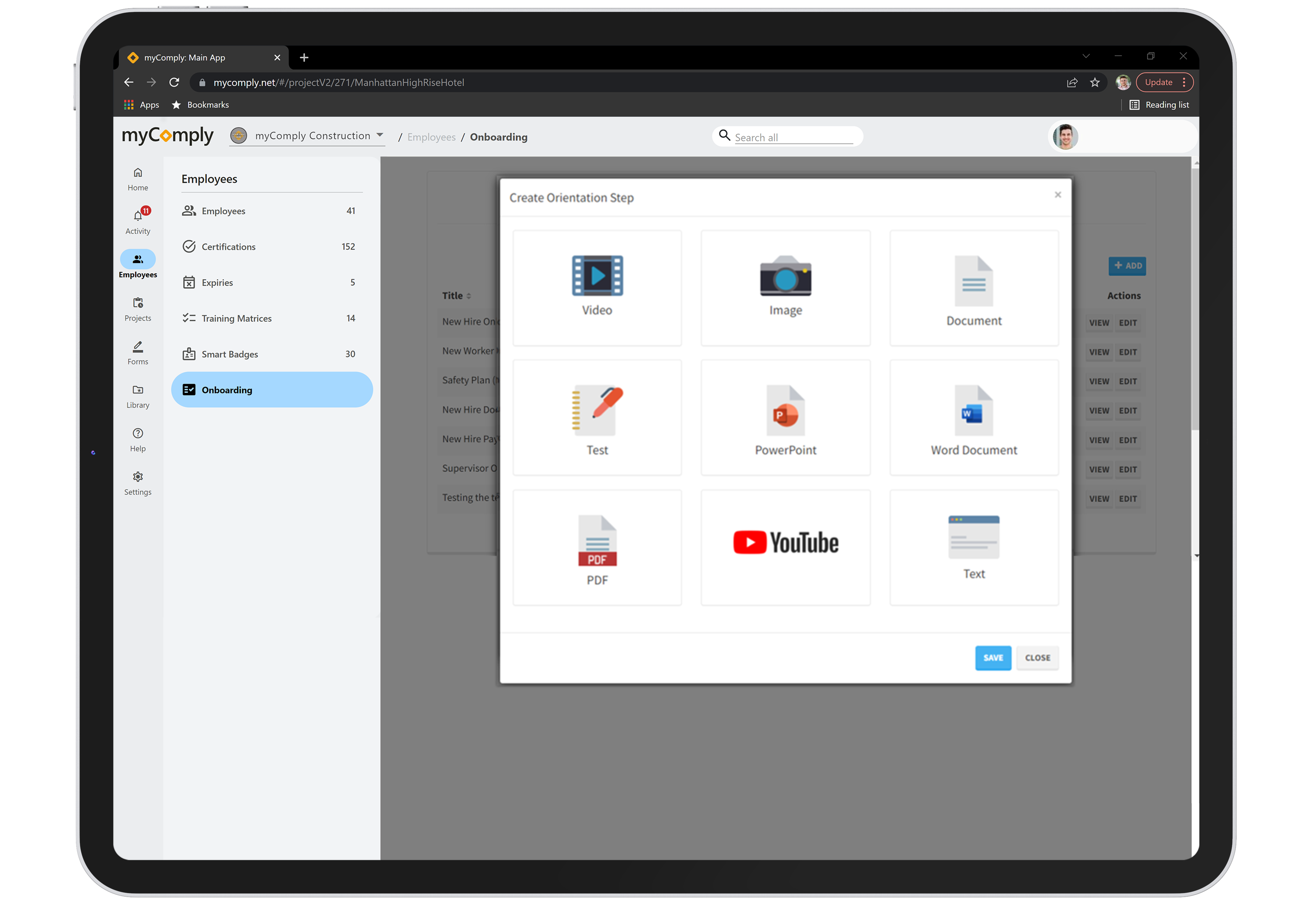Select the Video orientation step type
The width and height of the screenshot is (1316, 905).
point(597,288)
